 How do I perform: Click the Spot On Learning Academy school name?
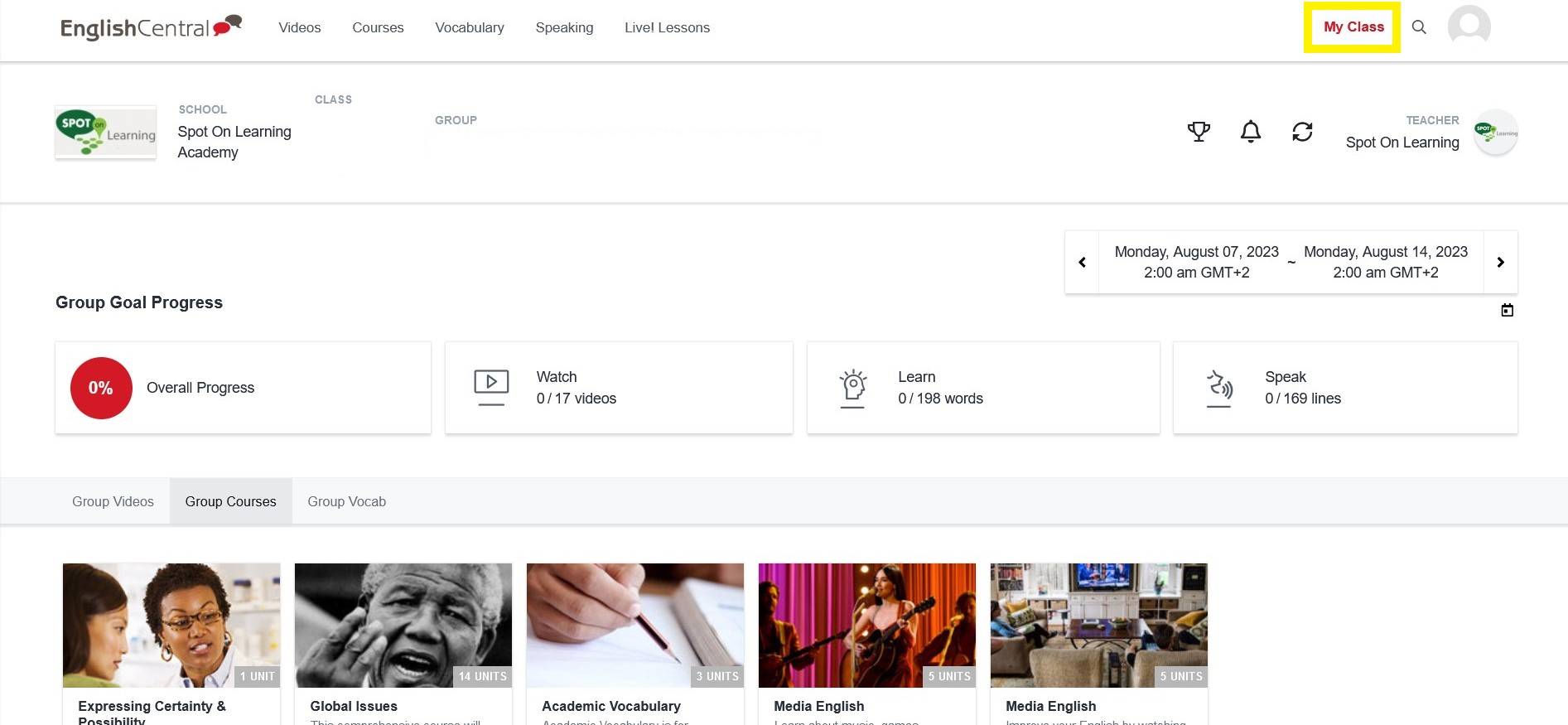(234, 142)
